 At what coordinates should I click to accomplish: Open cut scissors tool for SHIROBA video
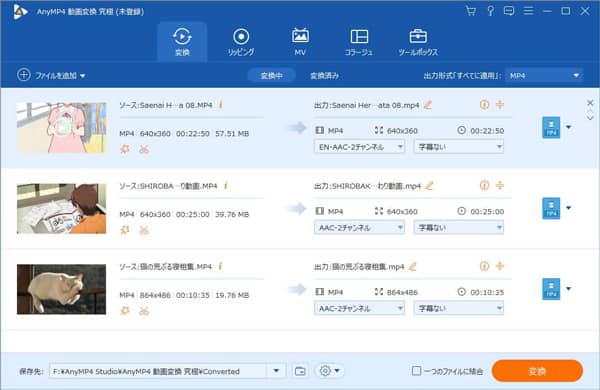[144, 230]
